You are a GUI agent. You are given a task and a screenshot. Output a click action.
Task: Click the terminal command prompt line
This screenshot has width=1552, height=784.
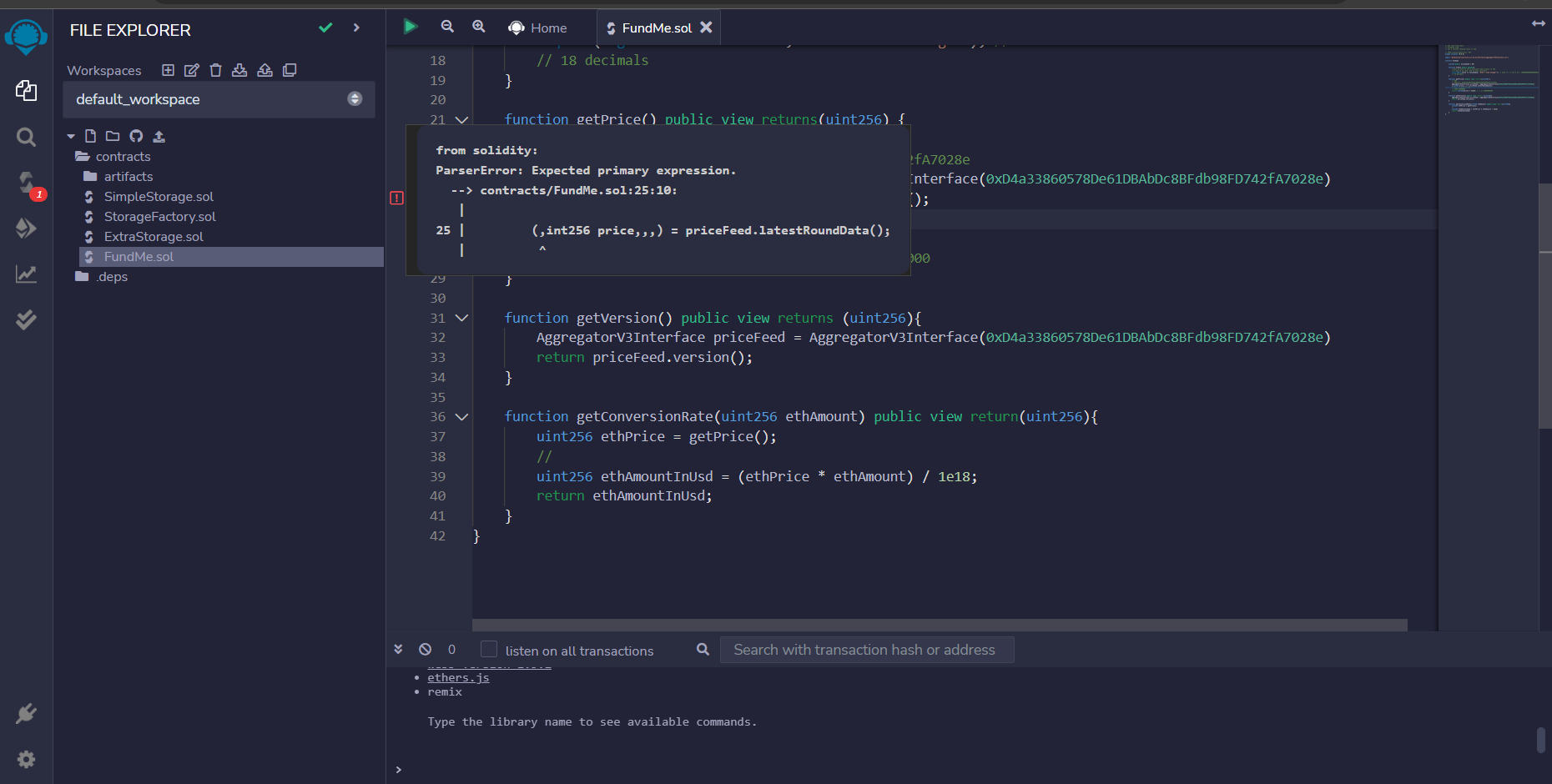pyautogui.click(x=960, y=769)
